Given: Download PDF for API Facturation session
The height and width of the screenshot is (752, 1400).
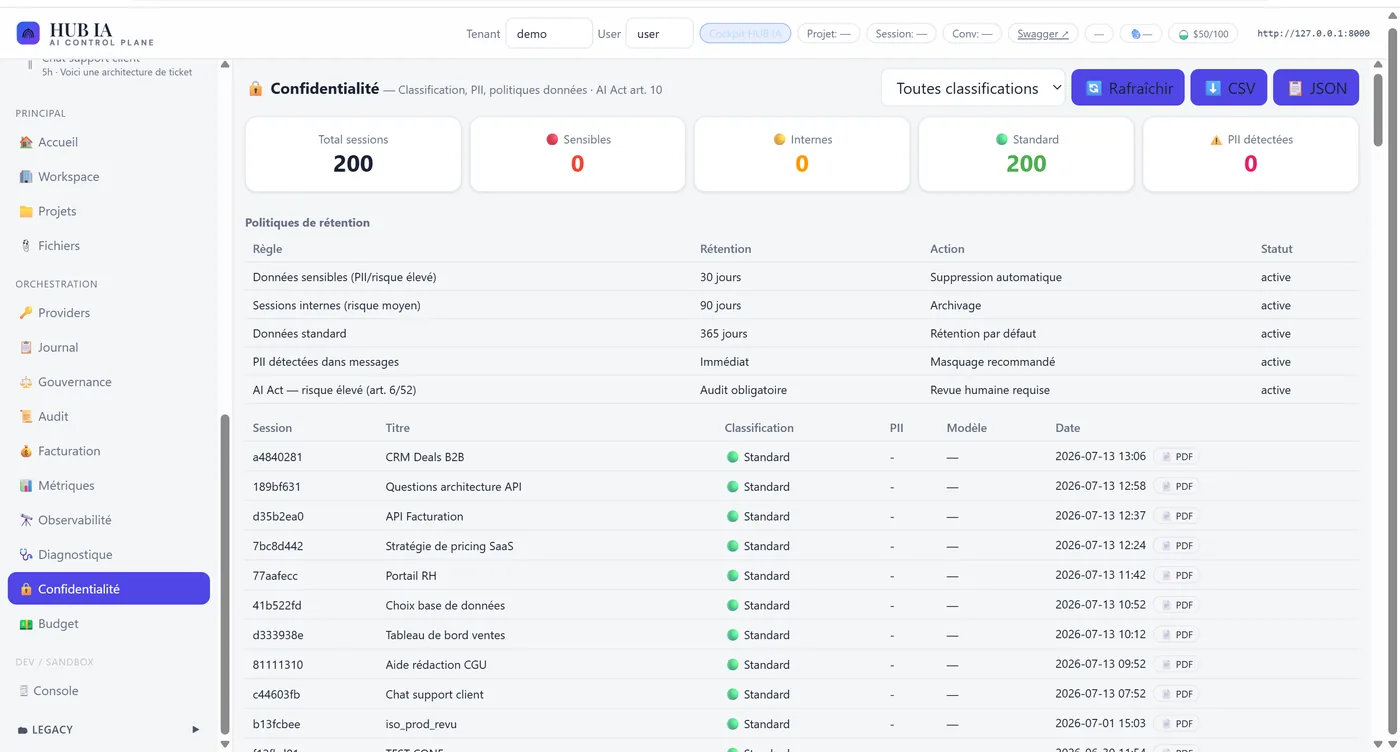Looking at the screenshot, I should [1177, 516].
